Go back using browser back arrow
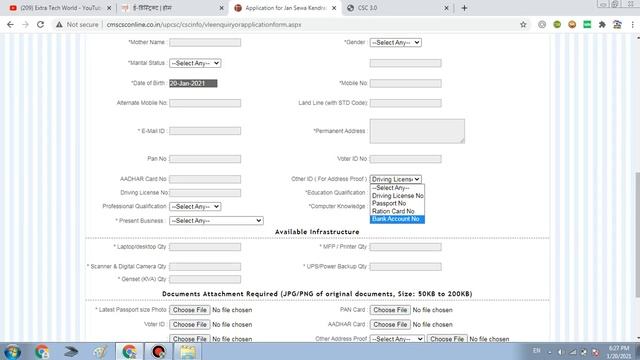Image resolution: width=640 pixels, height=360 pixels. coord(10,24)
